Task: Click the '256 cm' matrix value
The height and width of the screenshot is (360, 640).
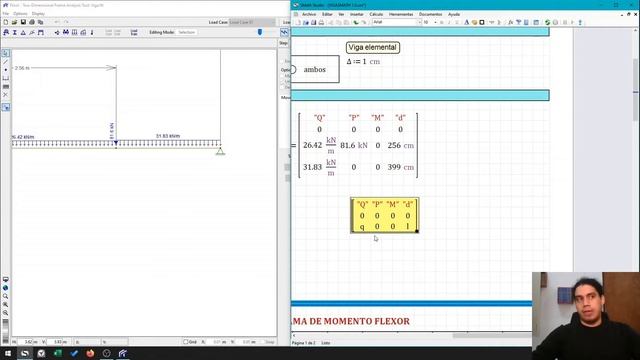Action: [x=400, y=145]
